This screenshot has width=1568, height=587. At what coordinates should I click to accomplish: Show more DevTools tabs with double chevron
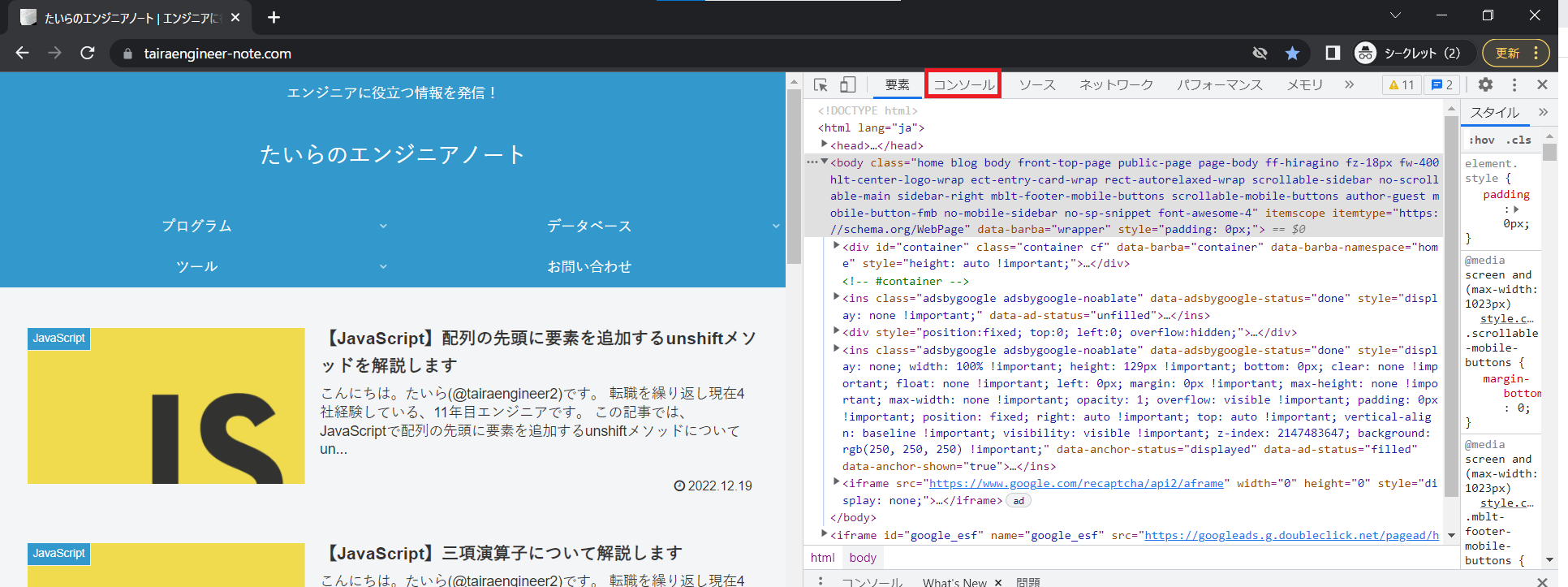1349,84
